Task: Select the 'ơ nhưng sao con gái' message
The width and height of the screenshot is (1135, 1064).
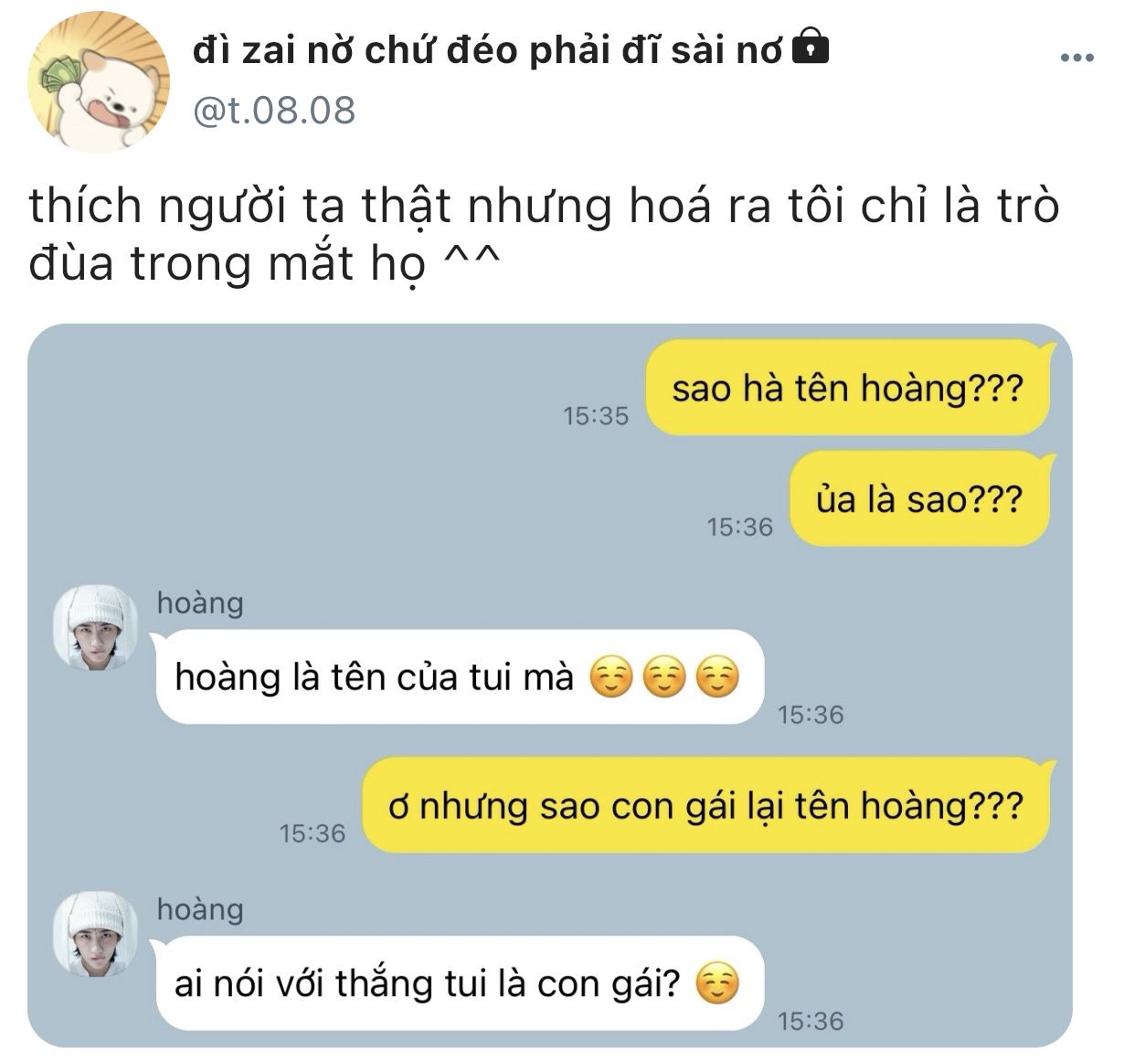Action: [709, 805]
